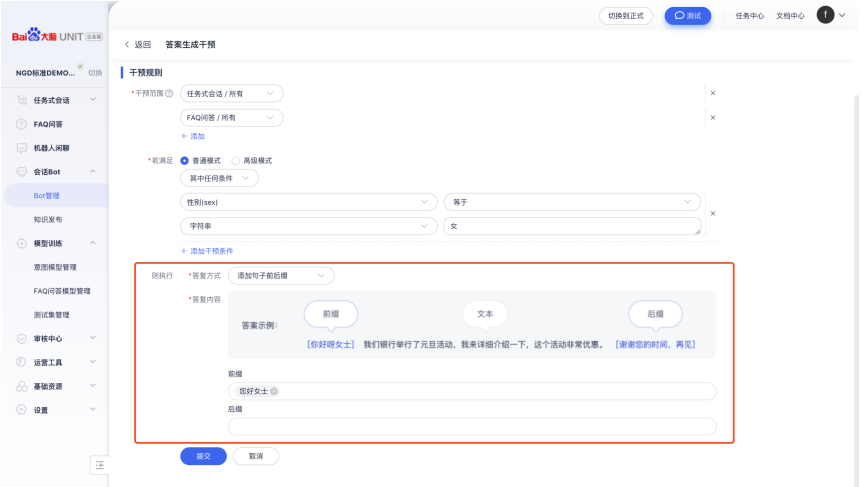The width and height of the screenshot is (862, 487).
Task: Remove the 任务式会话 / 所有 scope row
Action: [x=713, y=93]
